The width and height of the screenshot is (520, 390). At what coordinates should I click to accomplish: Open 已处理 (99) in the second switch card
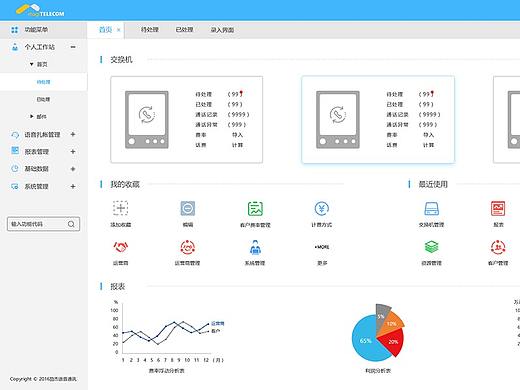[410, 104]
